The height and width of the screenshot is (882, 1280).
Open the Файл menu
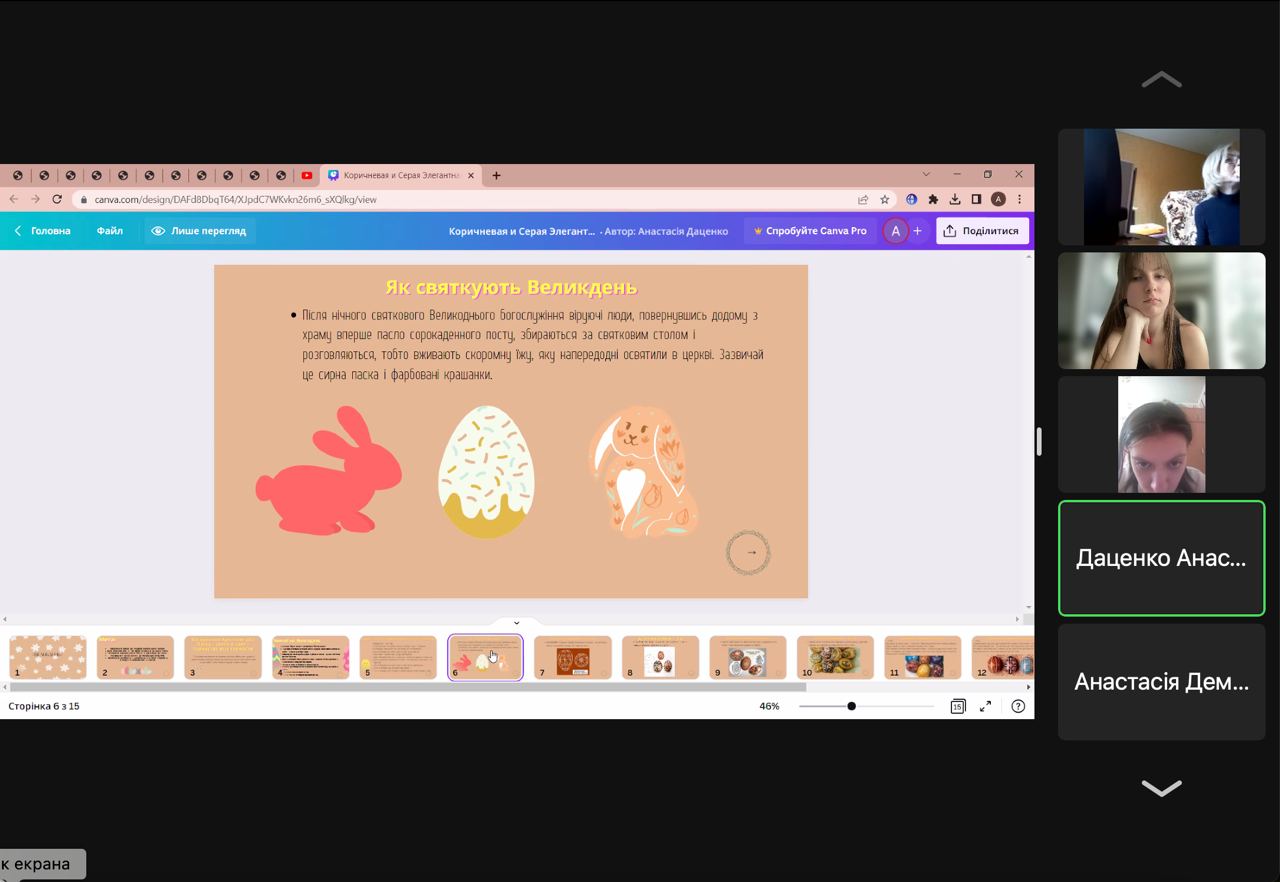pyautogui.click(x=110, y=231)
